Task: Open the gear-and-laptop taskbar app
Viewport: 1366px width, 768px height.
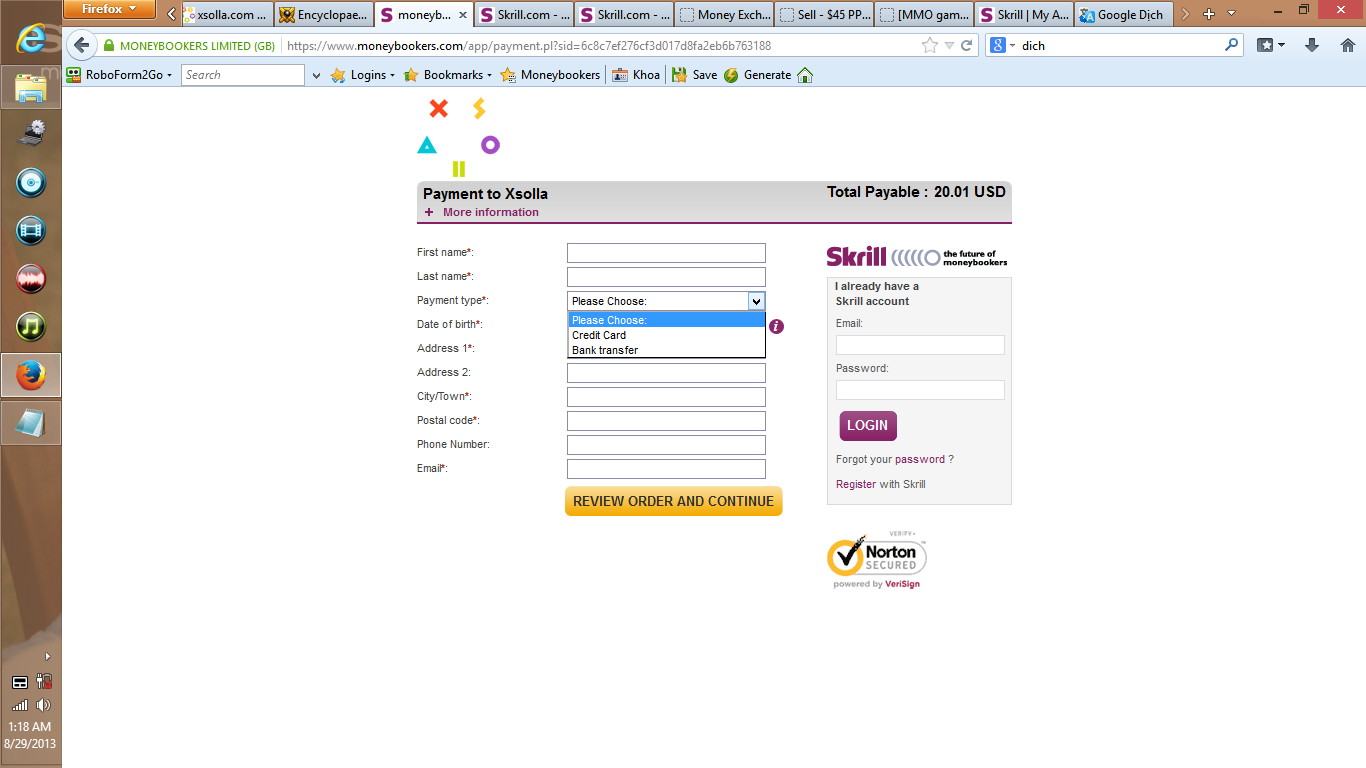Action: (x=32, y=135)
